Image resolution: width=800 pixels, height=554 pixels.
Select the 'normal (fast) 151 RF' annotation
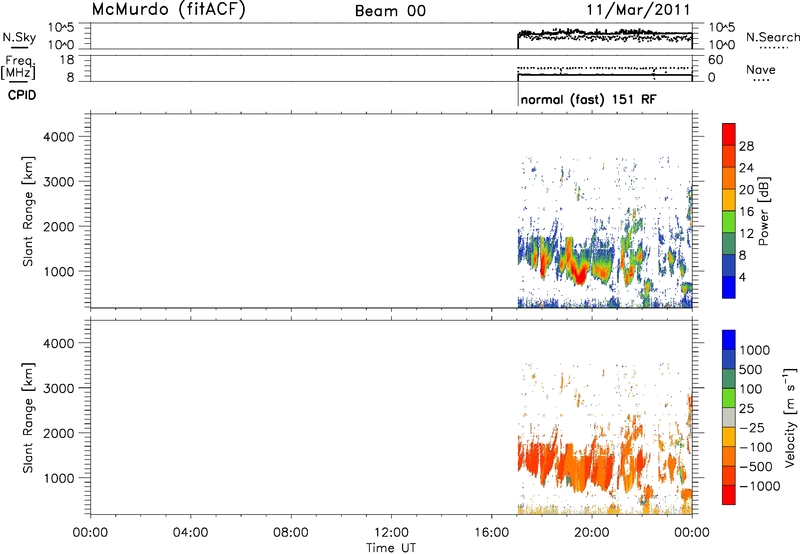click(589, 99)
